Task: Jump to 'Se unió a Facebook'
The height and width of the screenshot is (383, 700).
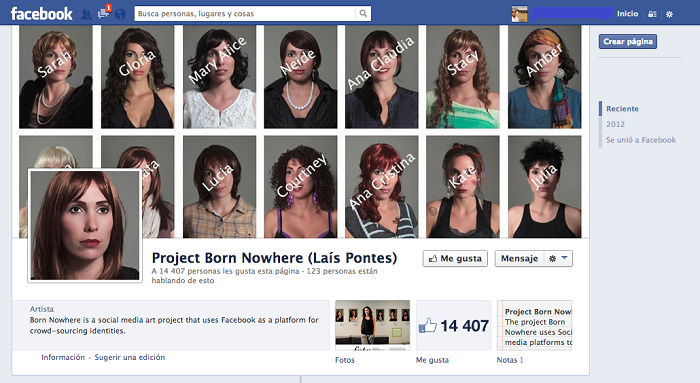Action: tap(641, 140)
